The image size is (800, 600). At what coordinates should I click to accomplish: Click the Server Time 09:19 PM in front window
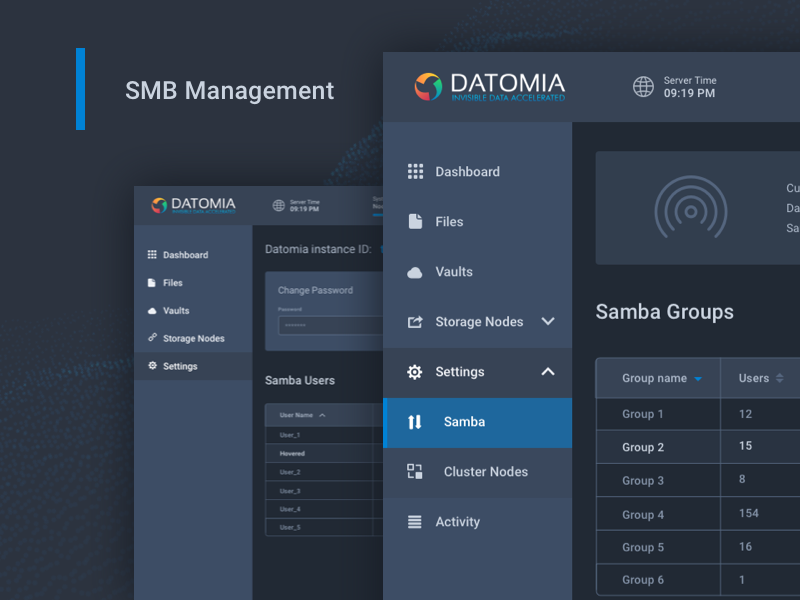tap(690, 87)
